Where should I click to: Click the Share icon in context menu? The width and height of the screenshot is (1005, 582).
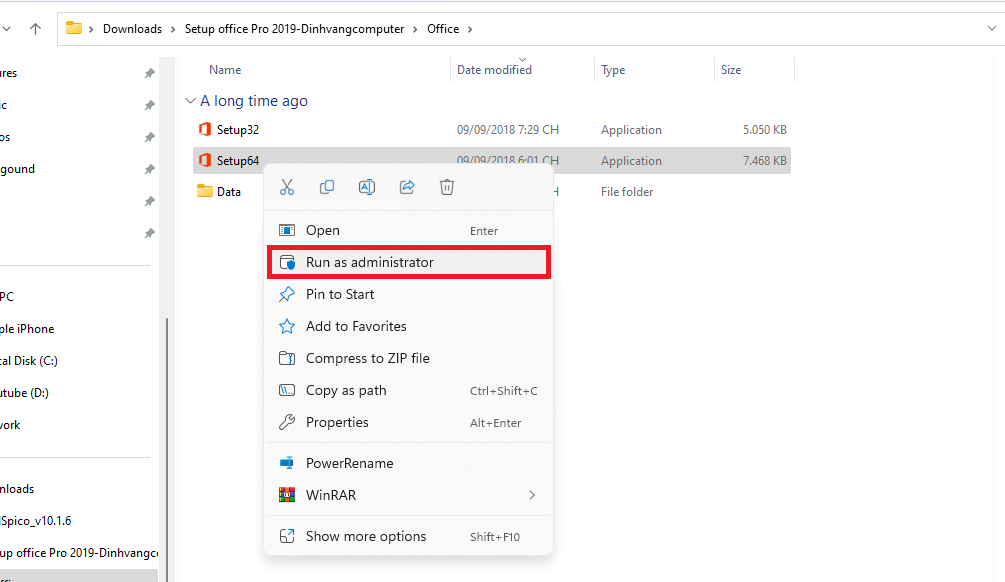click(x=407, y=187)
